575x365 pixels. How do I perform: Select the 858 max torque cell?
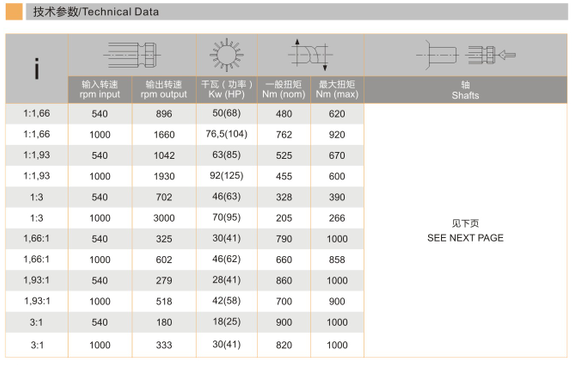pyautogui.click(x=337, y=260)
